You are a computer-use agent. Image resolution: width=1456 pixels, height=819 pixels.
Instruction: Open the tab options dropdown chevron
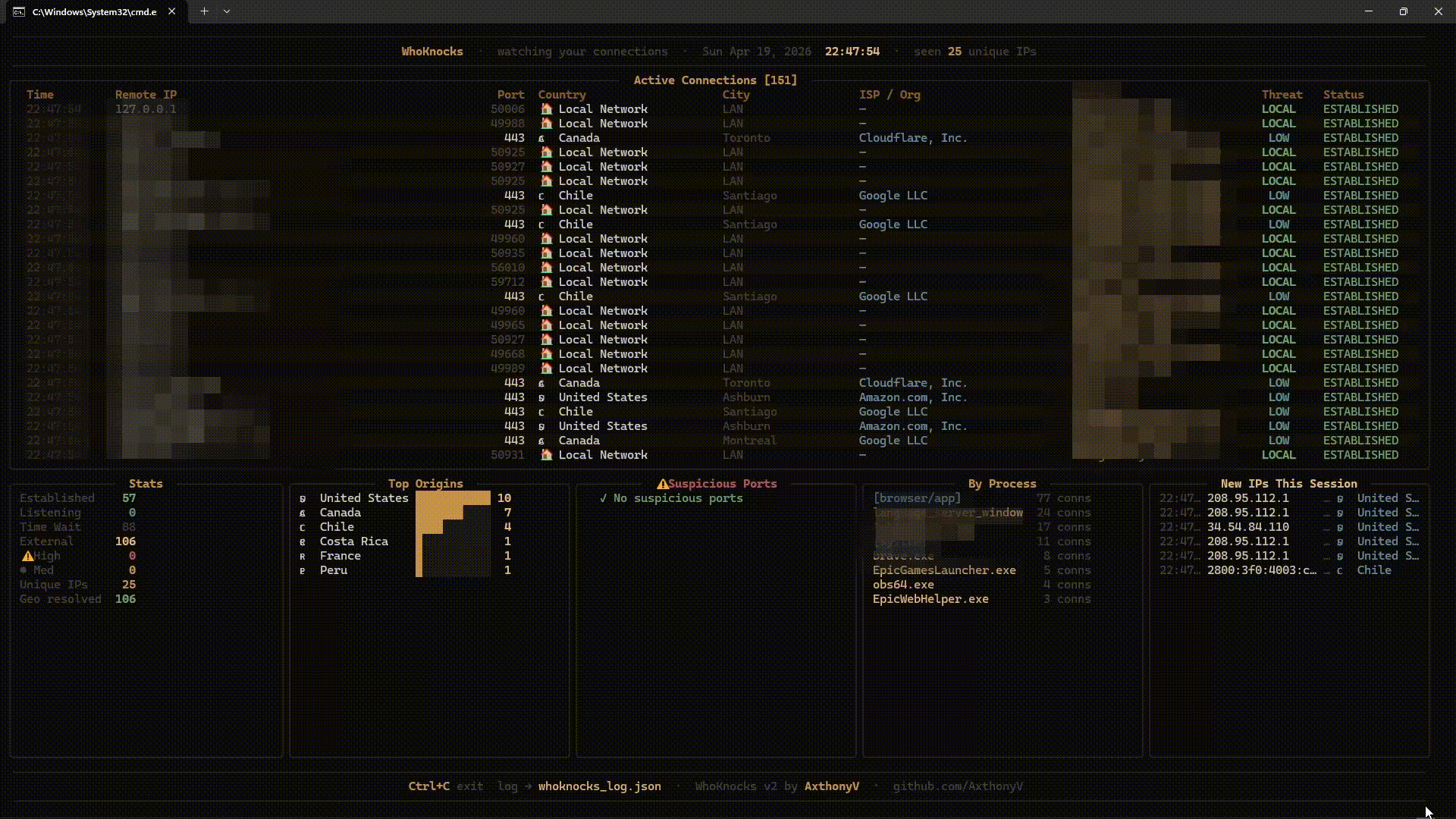(x=227, y=11)
